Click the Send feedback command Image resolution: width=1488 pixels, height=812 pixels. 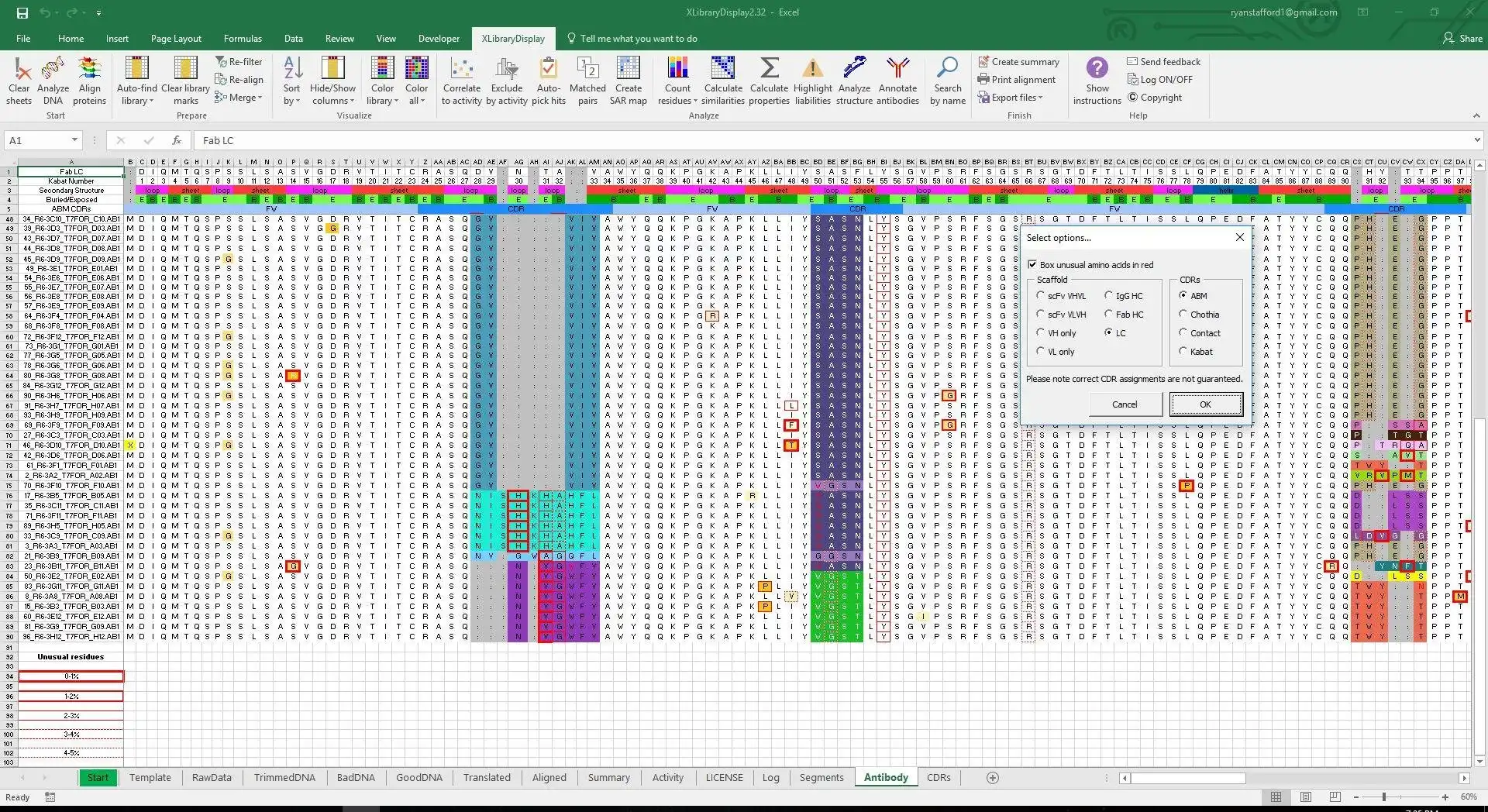1163,62
